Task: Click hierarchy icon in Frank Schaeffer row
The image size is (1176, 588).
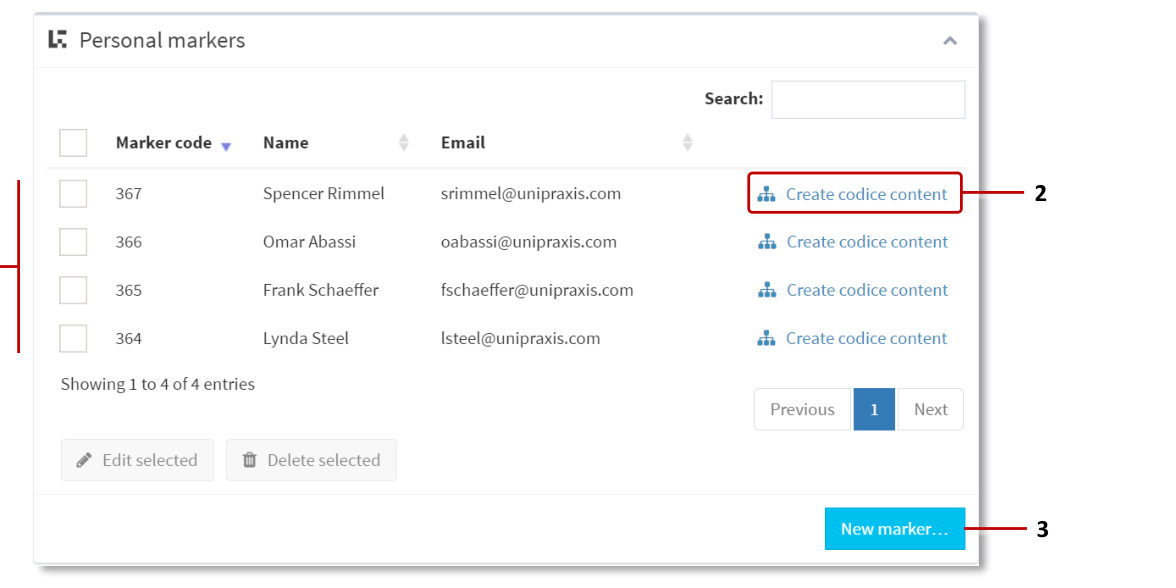Action: pos(767,290)
